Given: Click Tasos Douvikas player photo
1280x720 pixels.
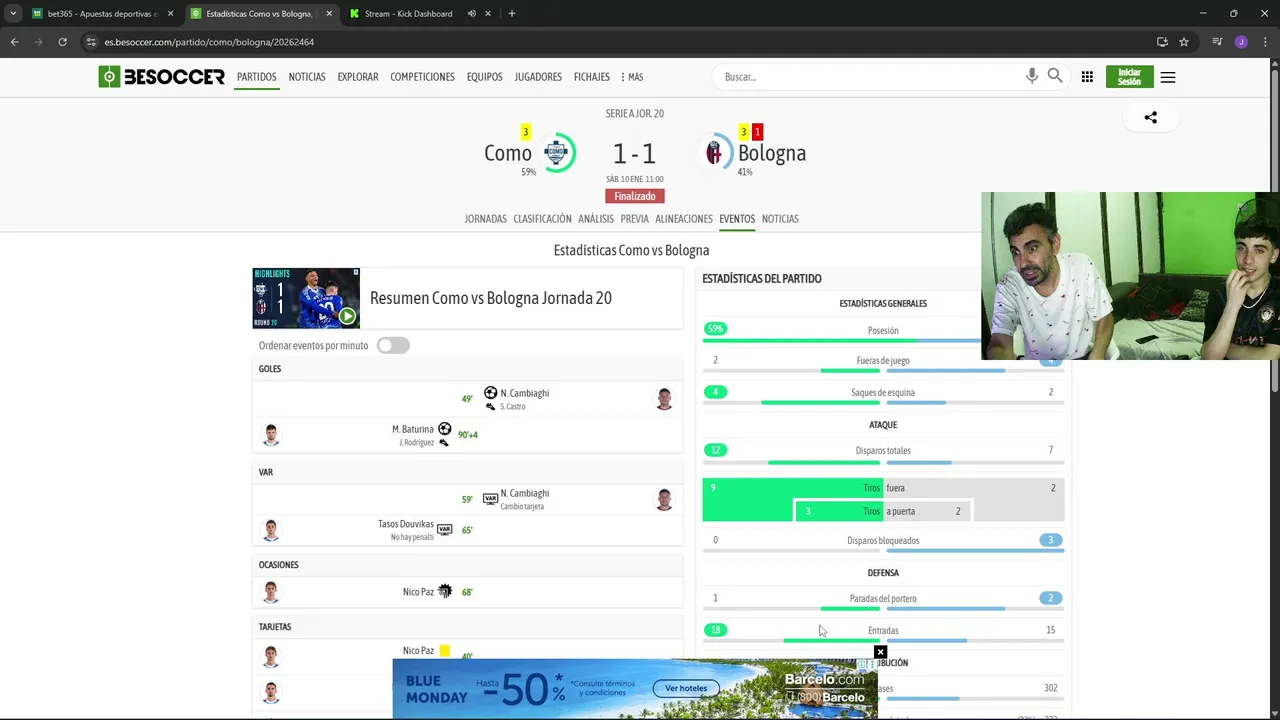Looking at the screenshot, I should pyautogui.click(x=271, y=530).
